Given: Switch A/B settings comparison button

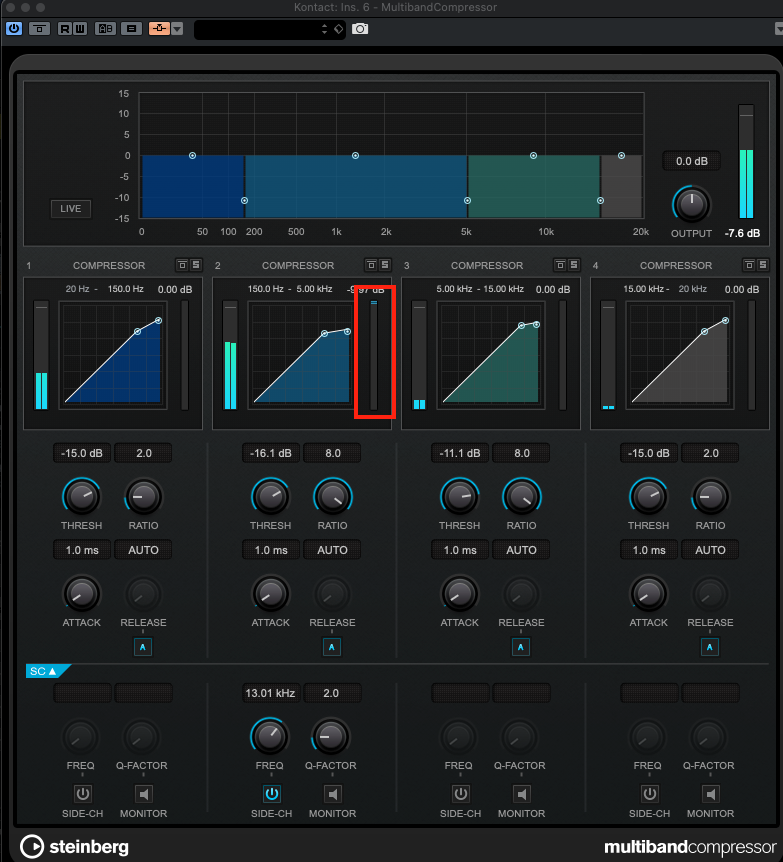Looking at the screenshot, I should tap(105, 29).
